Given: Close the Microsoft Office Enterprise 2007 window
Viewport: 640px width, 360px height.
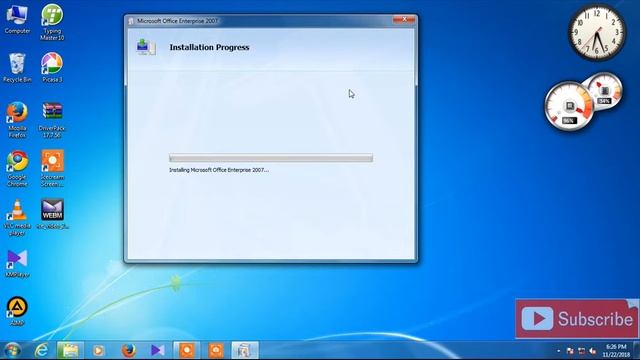Looking at the screenshot, I should pyautogui.click(x=404, y=20).
